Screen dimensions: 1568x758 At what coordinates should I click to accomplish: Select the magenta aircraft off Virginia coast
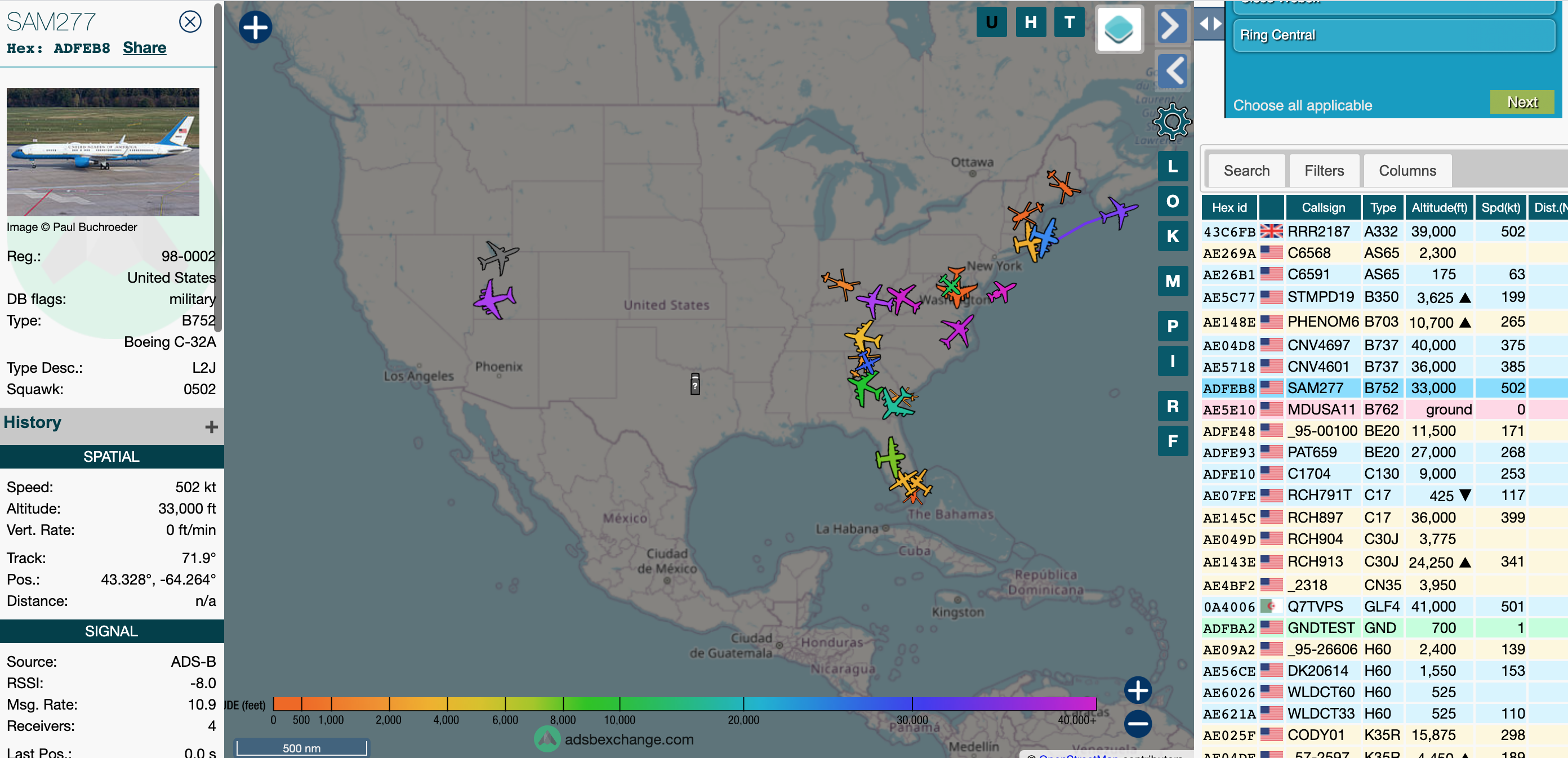coord(957,331)
